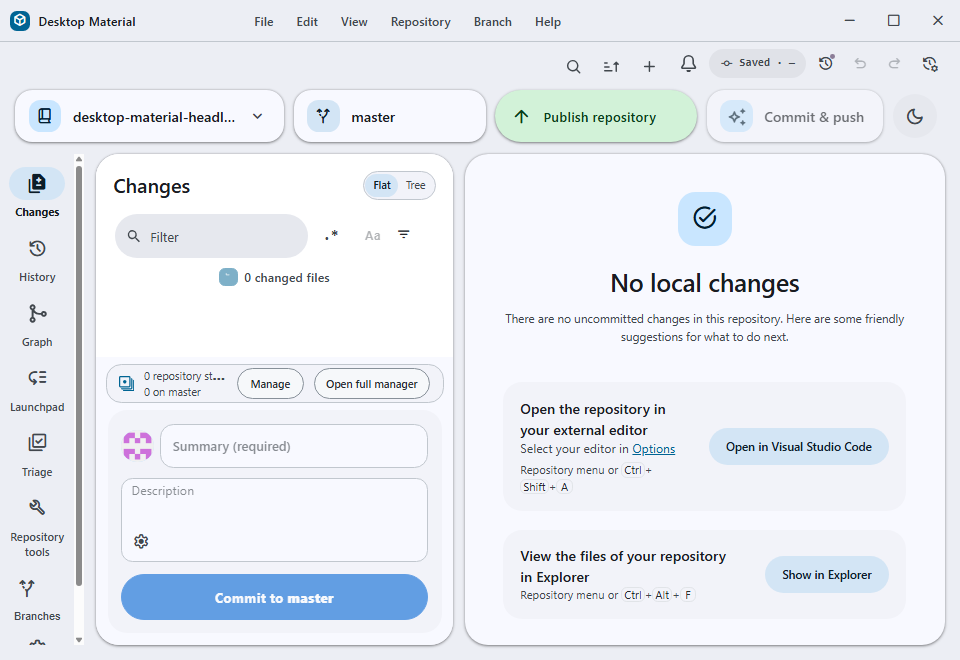
Task: Open the Launchpad sidebar section
Action: 37,391
